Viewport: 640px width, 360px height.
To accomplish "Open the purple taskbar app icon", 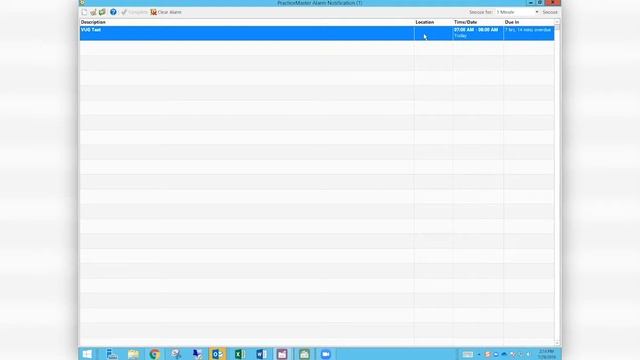I will click(x=282, y=354).
